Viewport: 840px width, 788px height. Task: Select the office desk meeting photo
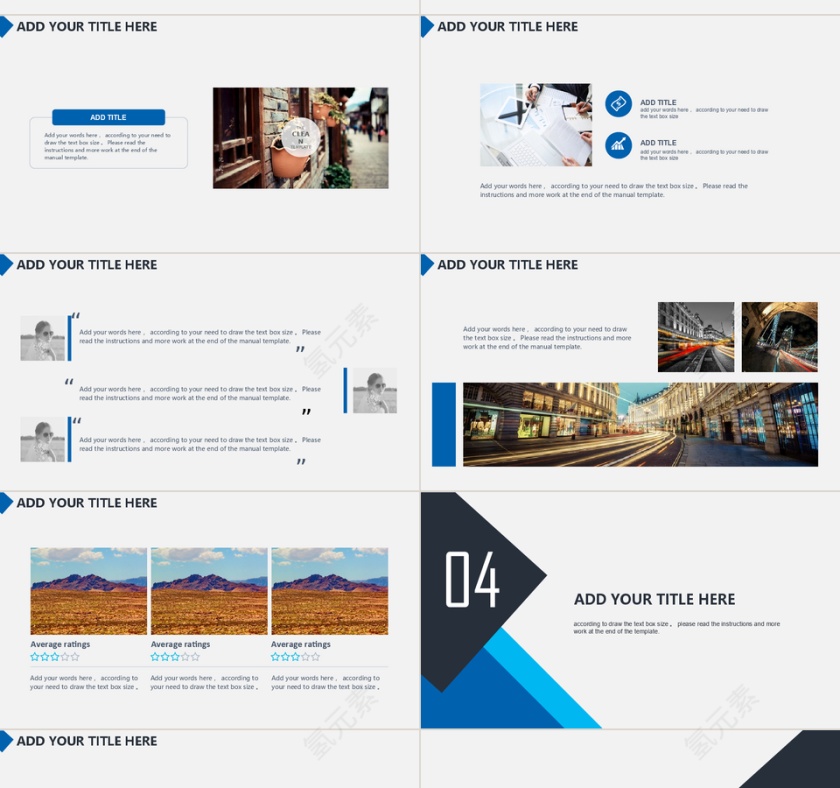click(535, 125)
